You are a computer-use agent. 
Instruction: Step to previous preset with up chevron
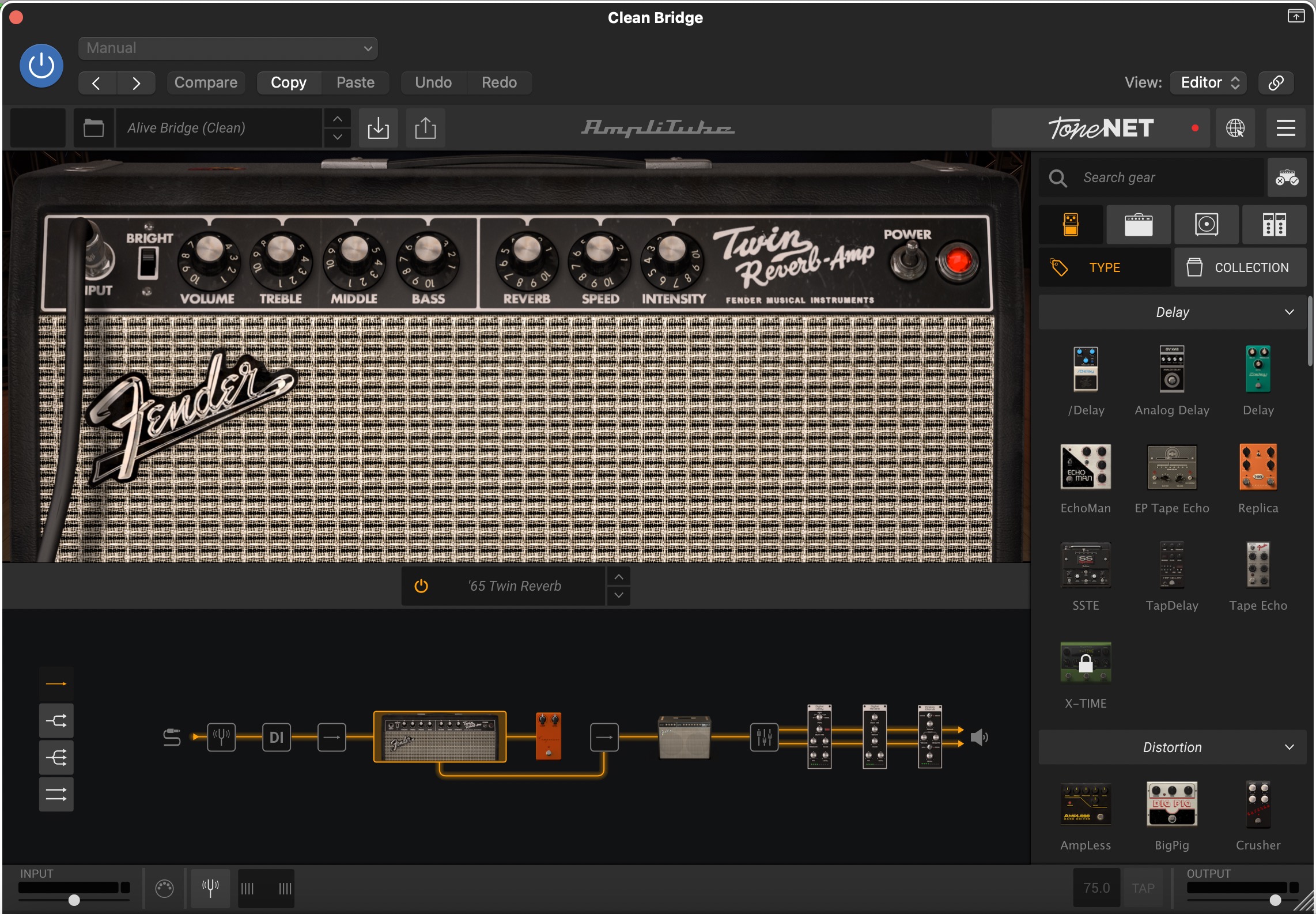click(x=338, y=119)
